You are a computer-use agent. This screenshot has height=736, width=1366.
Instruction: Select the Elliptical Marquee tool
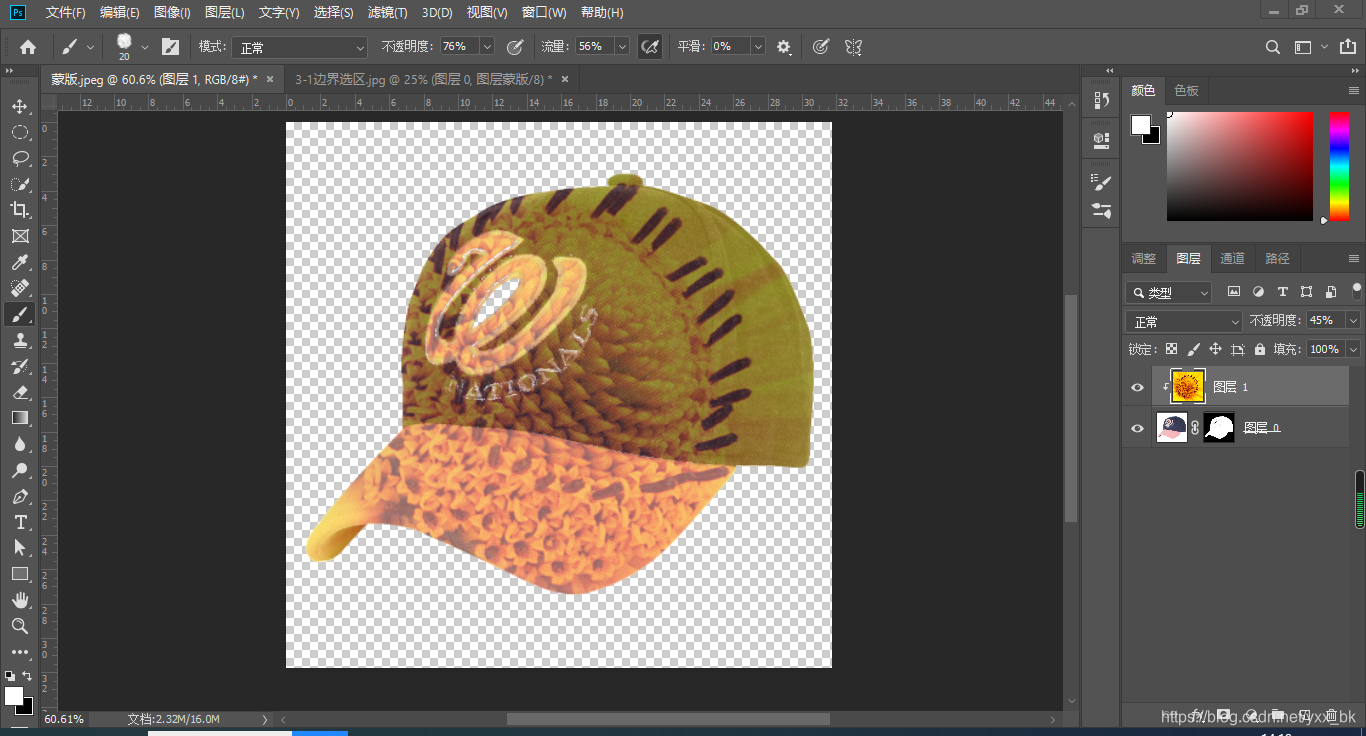20,132
